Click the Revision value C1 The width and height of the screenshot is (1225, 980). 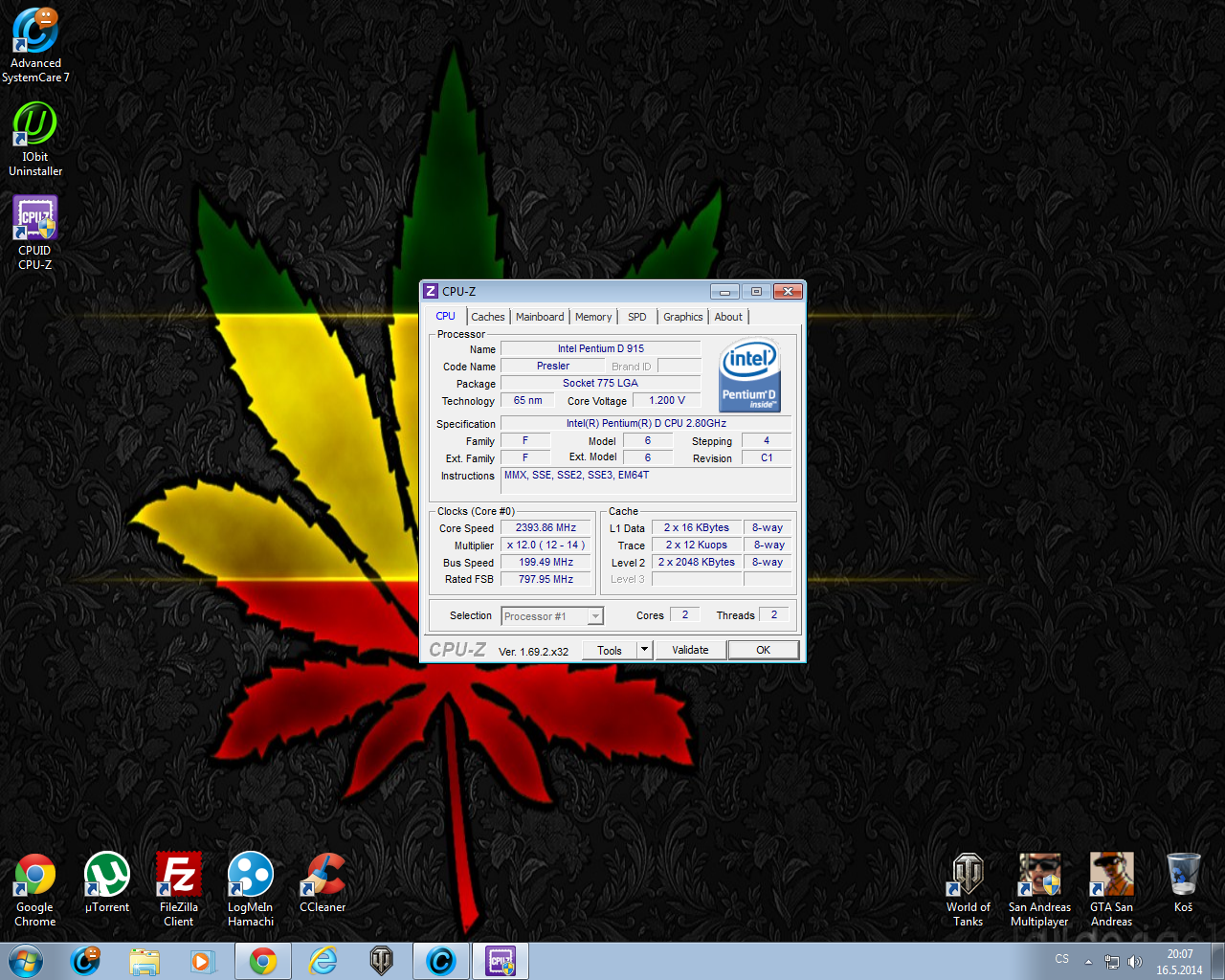[767, 457]
